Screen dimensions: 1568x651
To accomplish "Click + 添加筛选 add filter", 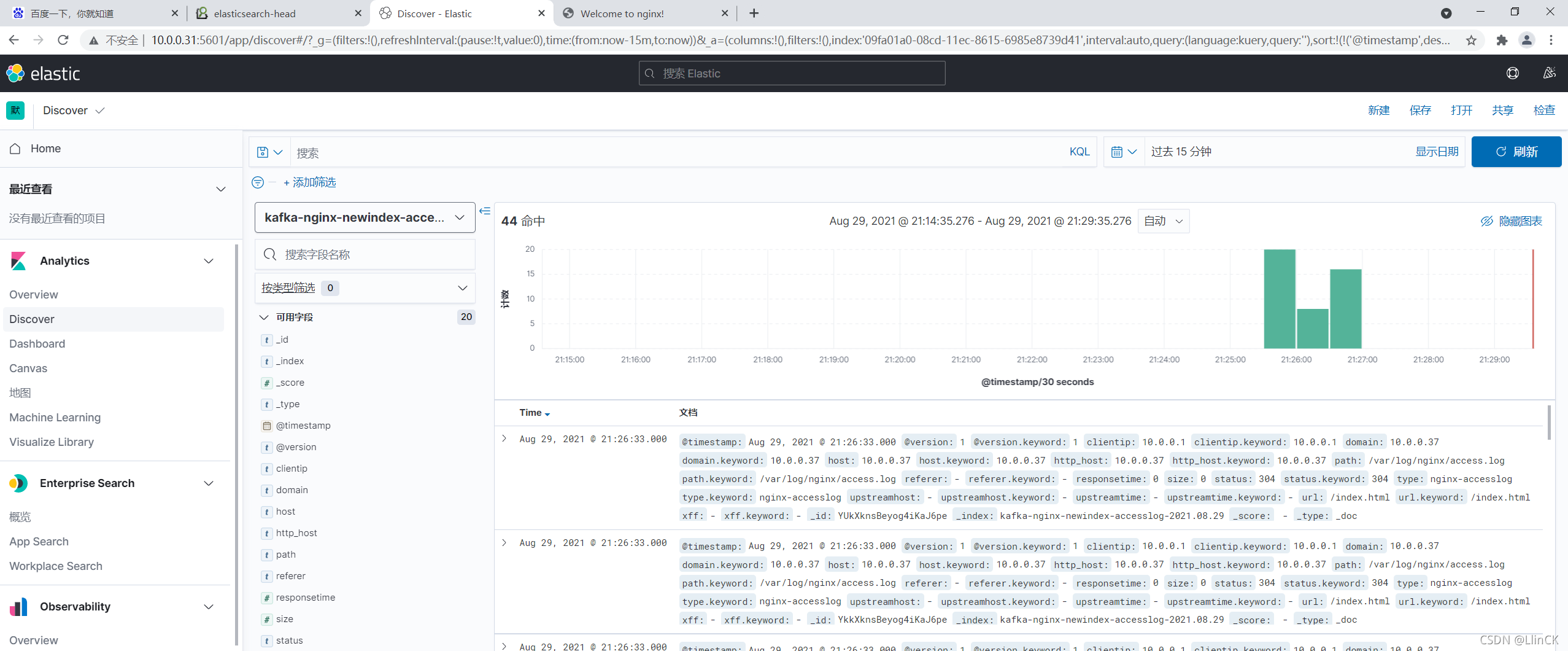I will pos(310,182).
